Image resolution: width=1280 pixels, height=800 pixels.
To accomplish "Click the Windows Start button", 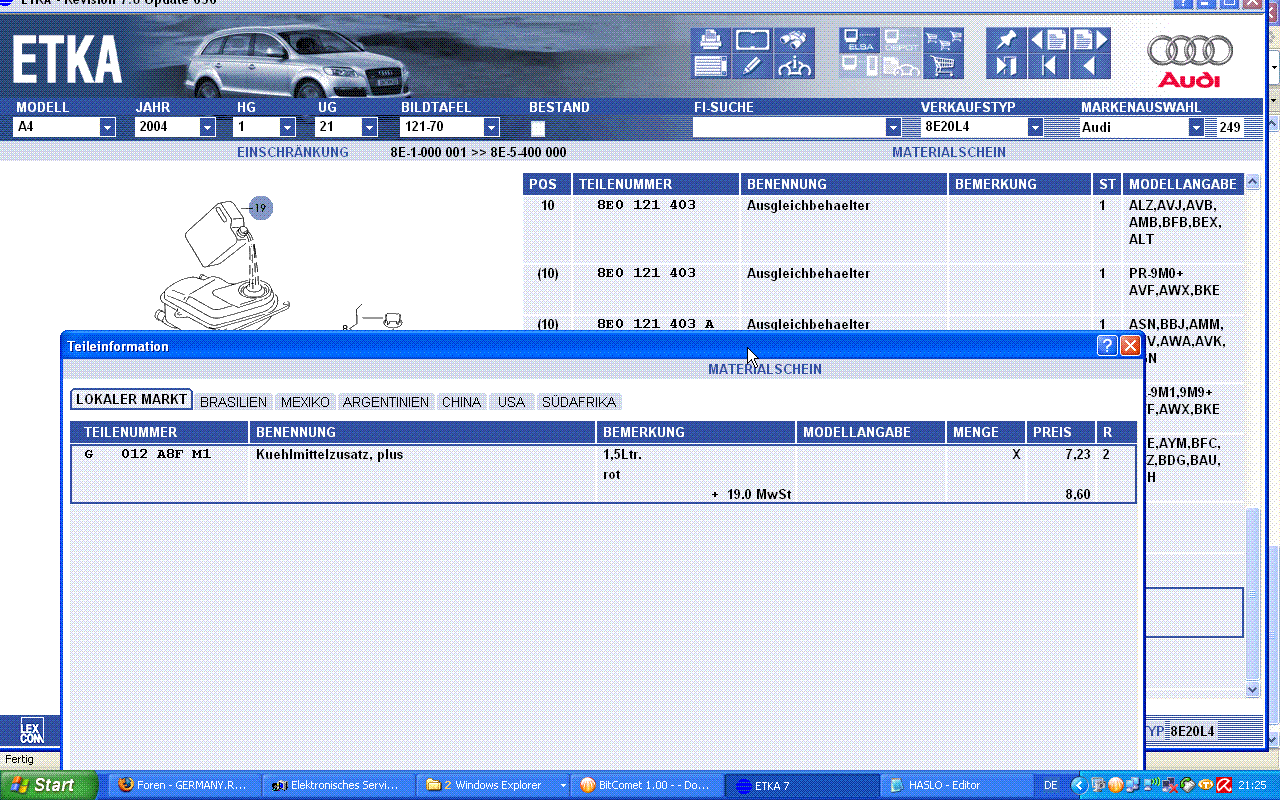I will (49, 785).
